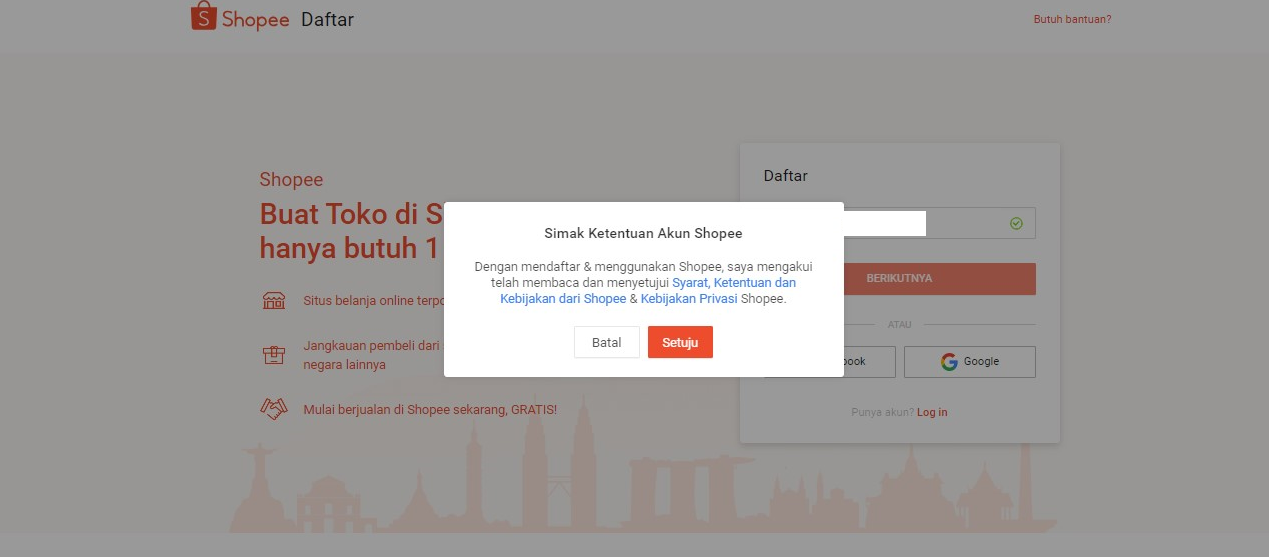Click the text Mulai berjualan di Shopee sekarang, GRATIS!

[430, 409]
